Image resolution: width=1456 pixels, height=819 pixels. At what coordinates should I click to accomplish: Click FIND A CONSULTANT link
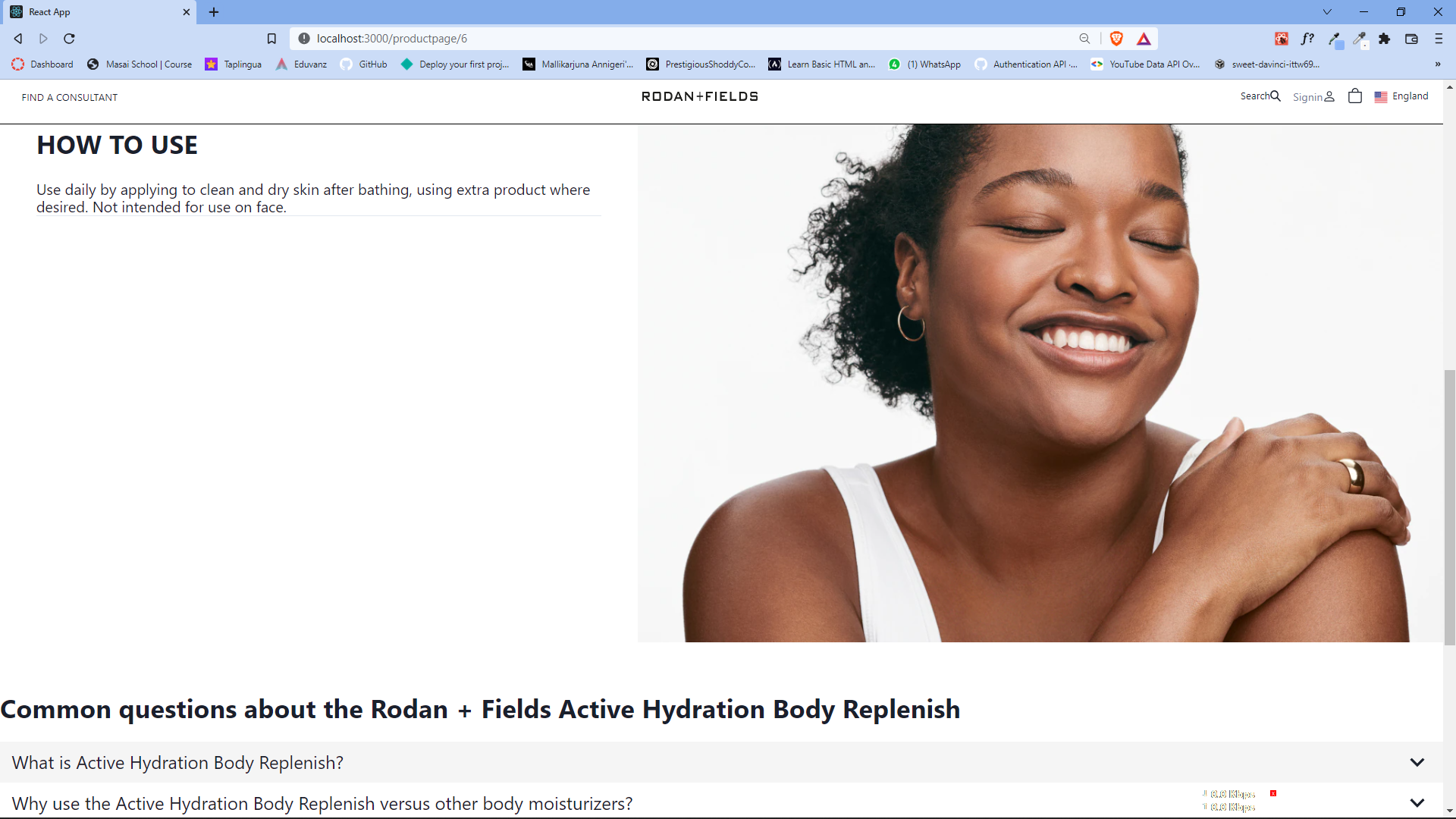click(x=70, y=97)
